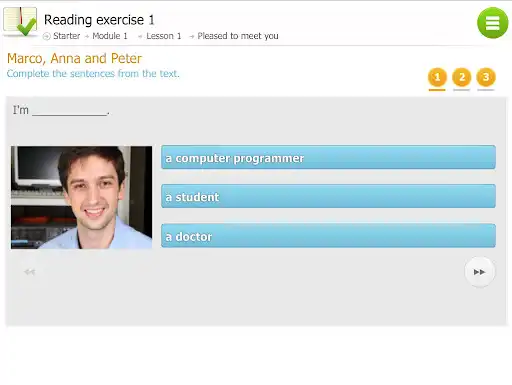Go back with the rewind double-arrow

(30, 272)
